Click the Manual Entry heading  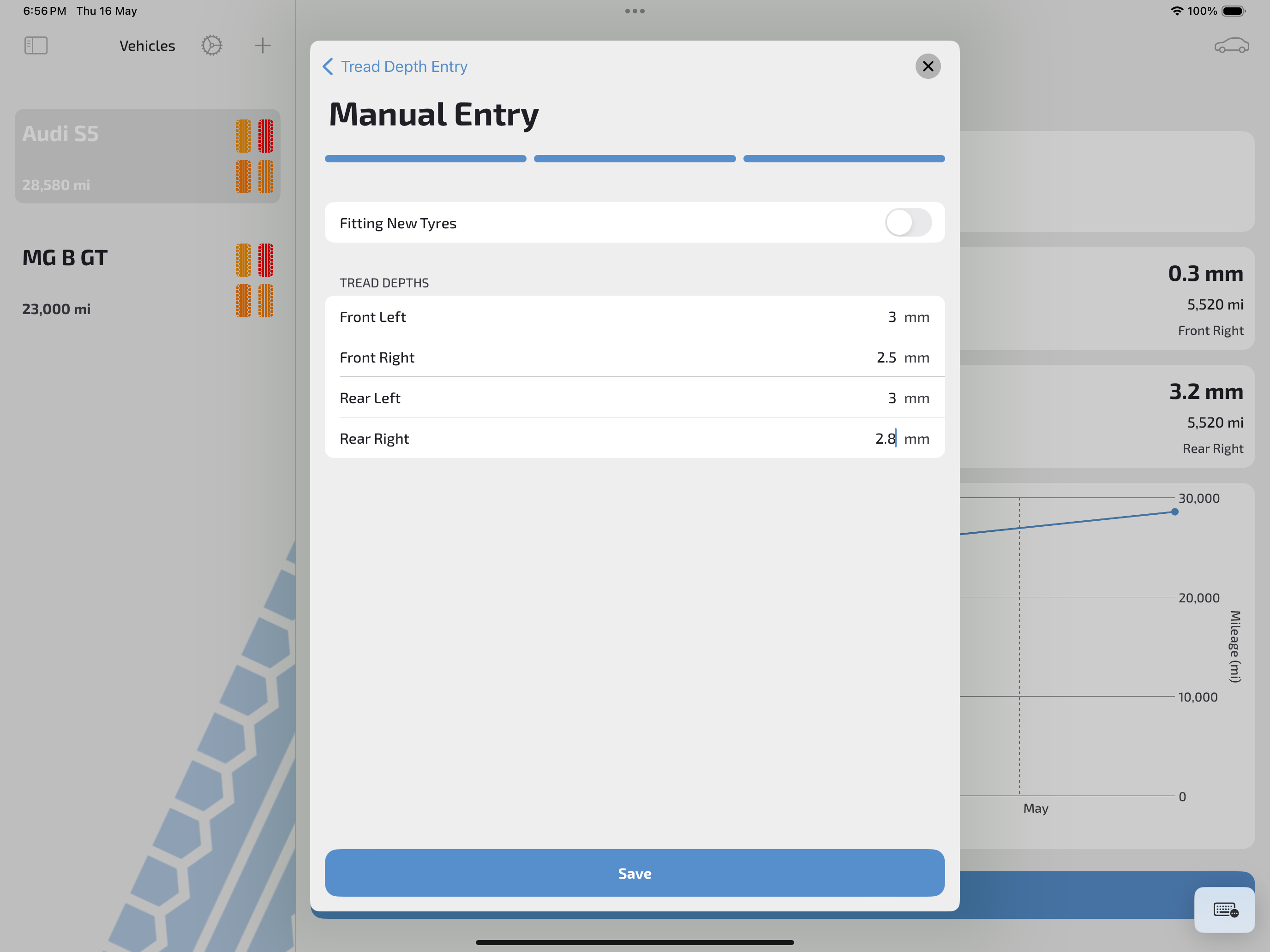click(x=433, y=114)
